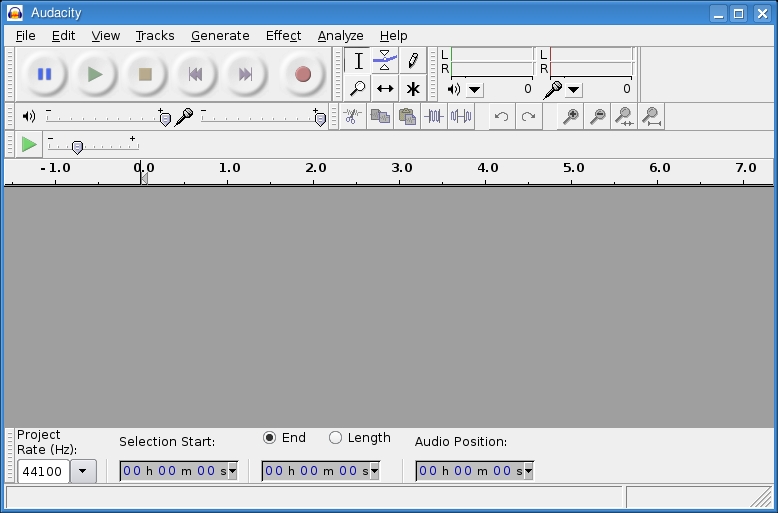Select the Length radio button
778x513 pixels.
point(336,437)
